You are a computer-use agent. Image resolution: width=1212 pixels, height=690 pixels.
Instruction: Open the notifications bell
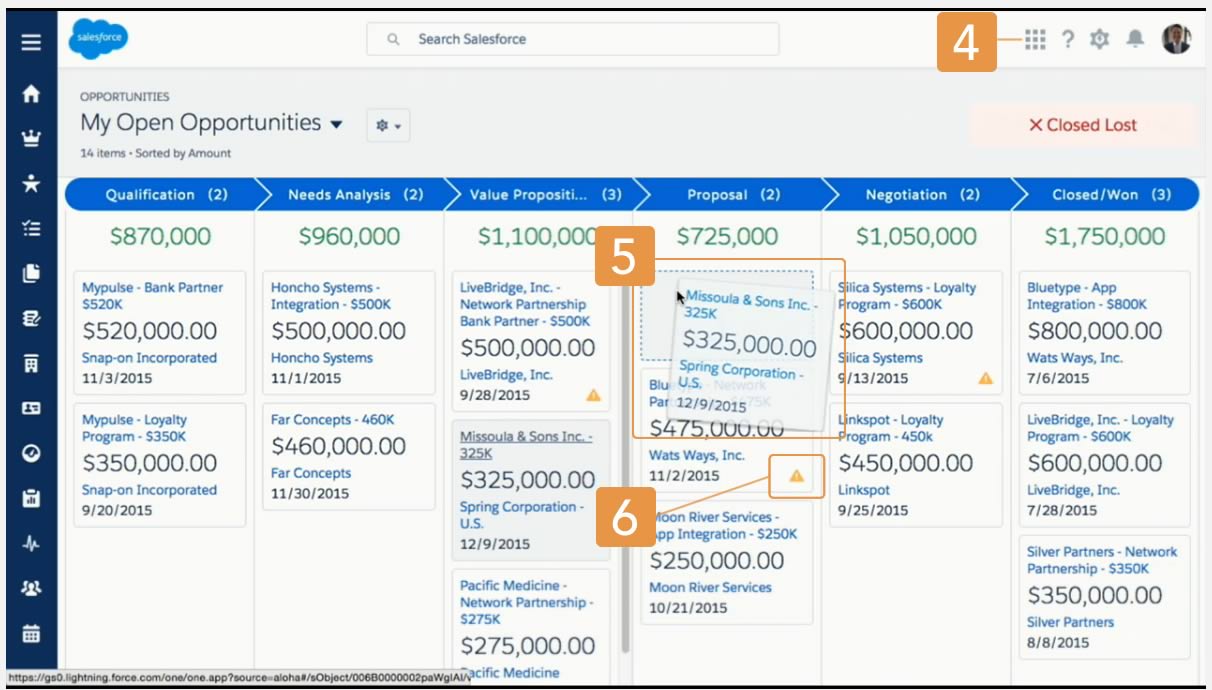[1135, 39]
